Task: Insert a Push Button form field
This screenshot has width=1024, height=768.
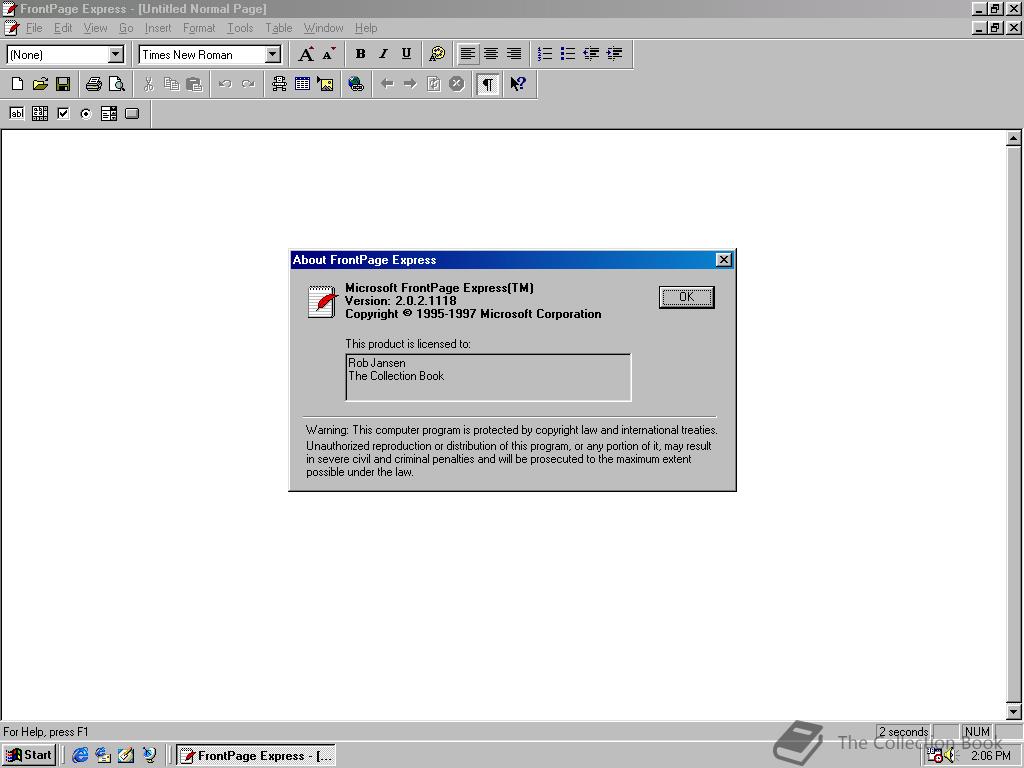Action: [x=132, y=114]
